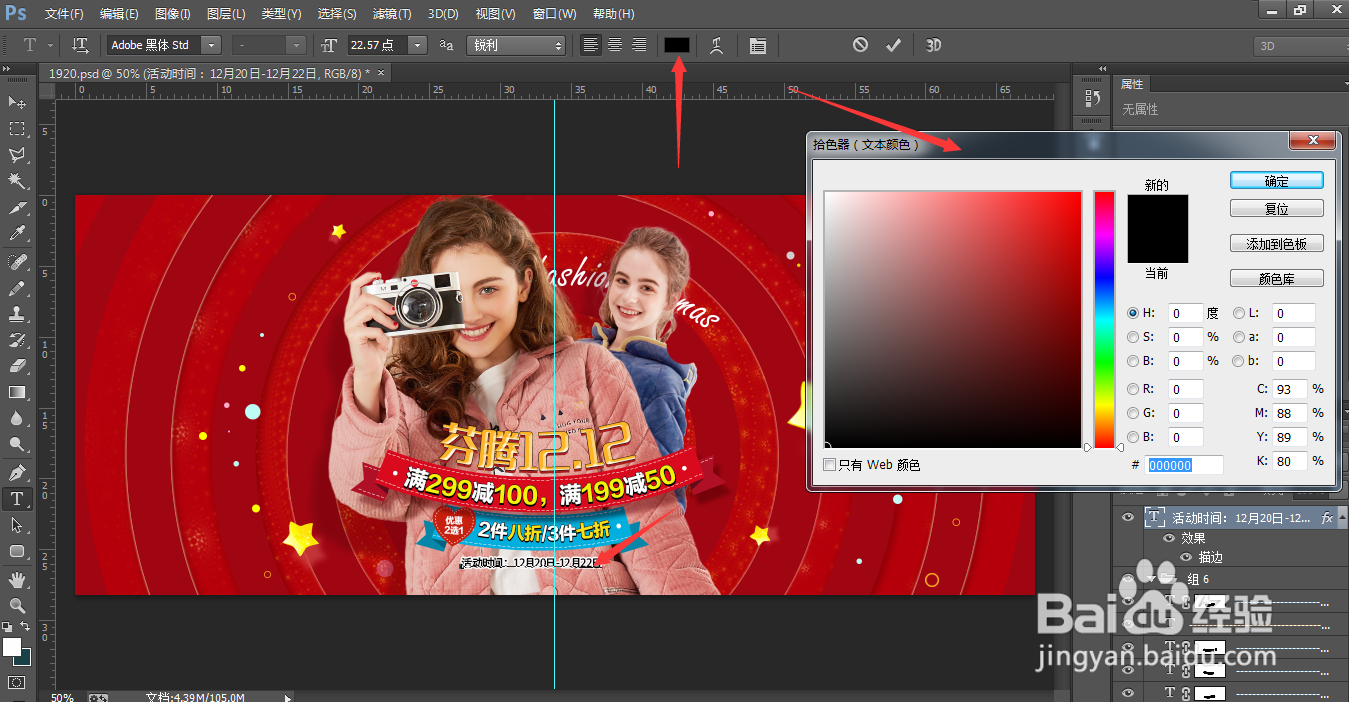Open the Adobe 黑体 Std font dropdown

(211, 45)
